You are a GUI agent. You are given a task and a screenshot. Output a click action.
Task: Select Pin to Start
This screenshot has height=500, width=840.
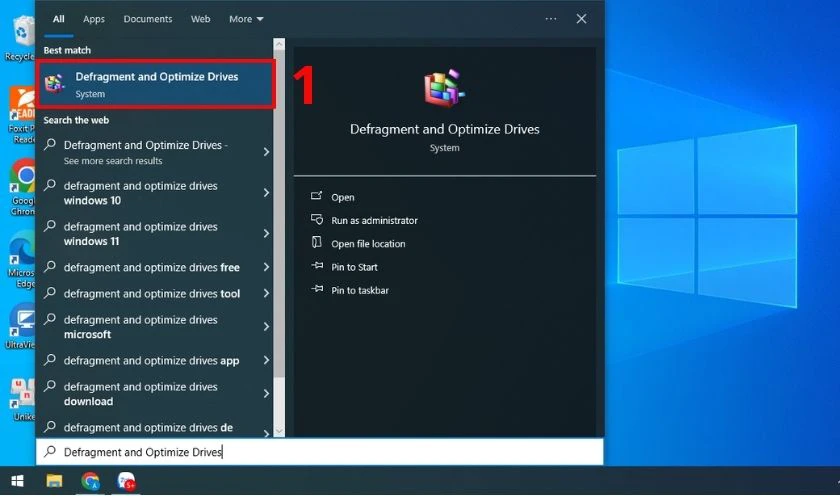coord(354,267)
